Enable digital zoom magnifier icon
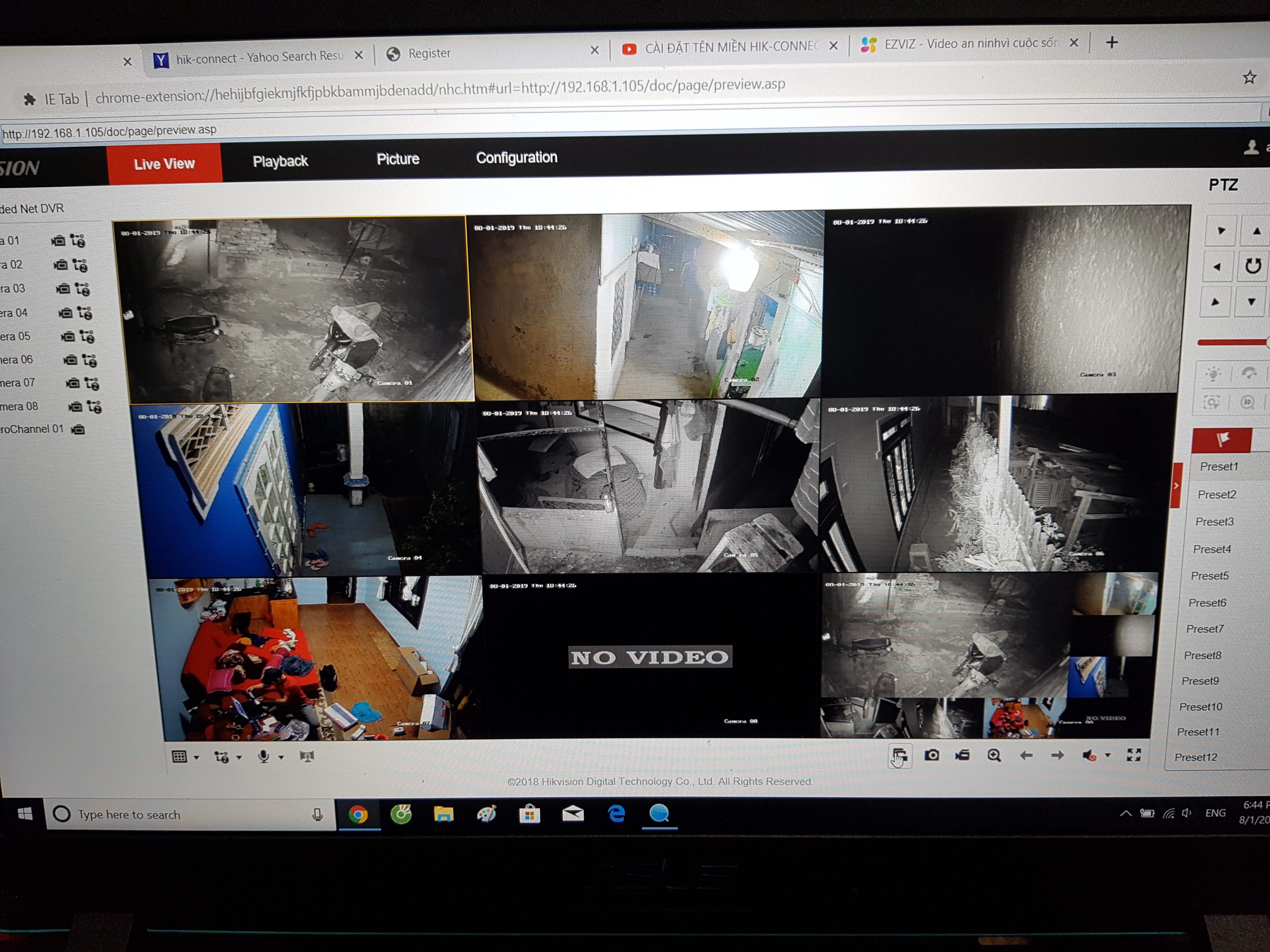 (994, 755)
